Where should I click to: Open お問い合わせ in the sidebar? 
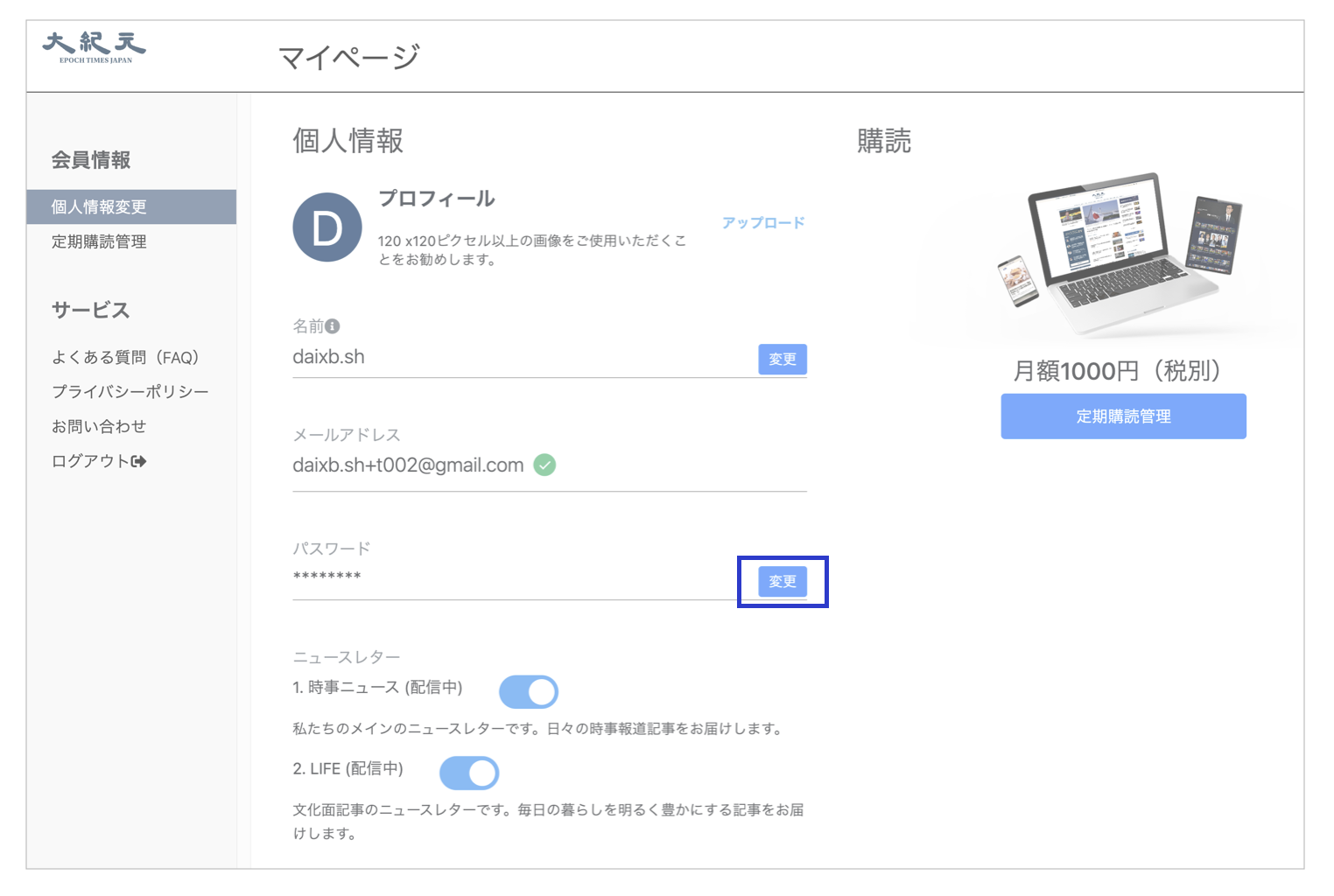tap(99, 426)
